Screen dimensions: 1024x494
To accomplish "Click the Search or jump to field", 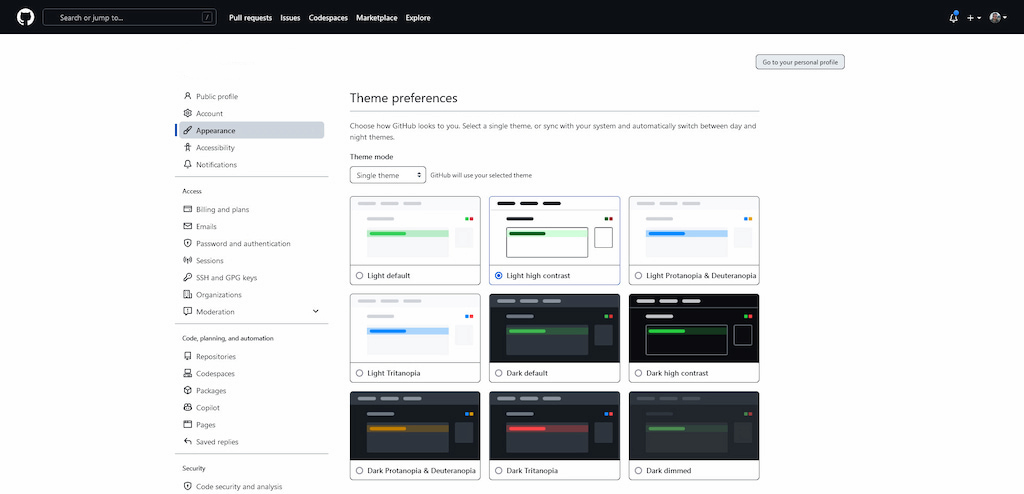I will 129,18.
